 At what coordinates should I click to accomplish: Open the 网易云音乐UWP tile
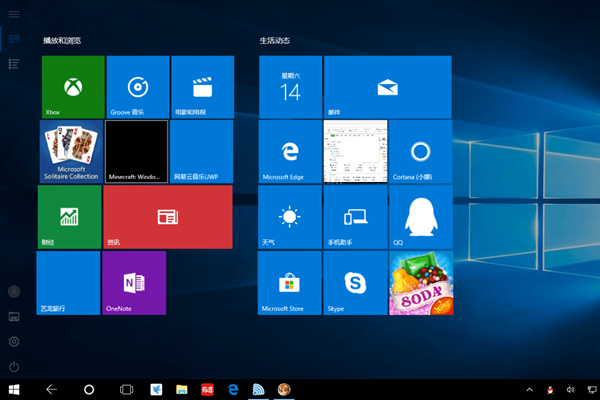pos(201,152)
